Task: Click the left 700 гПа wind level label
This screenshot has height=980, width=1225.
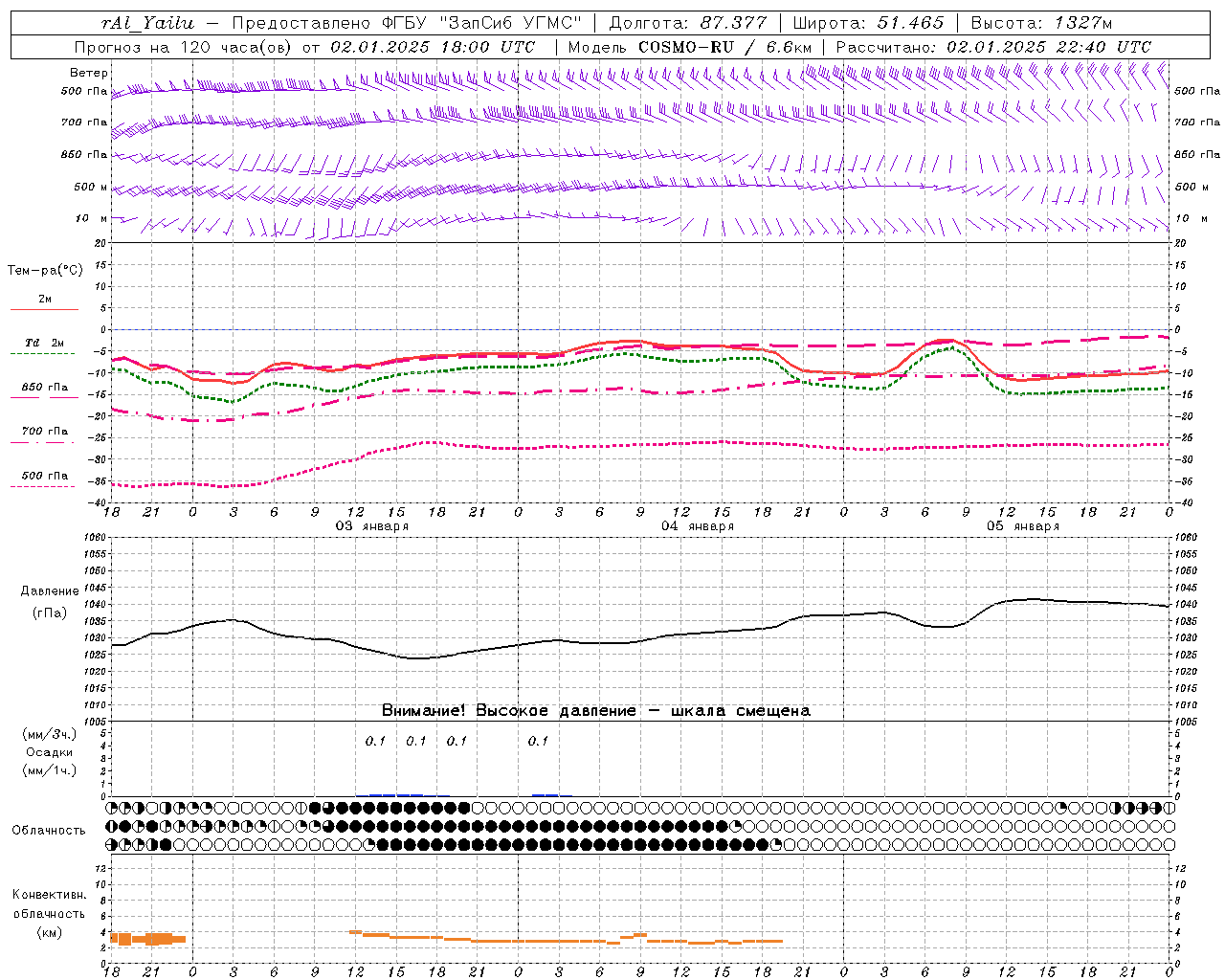Action: [84, 122]
